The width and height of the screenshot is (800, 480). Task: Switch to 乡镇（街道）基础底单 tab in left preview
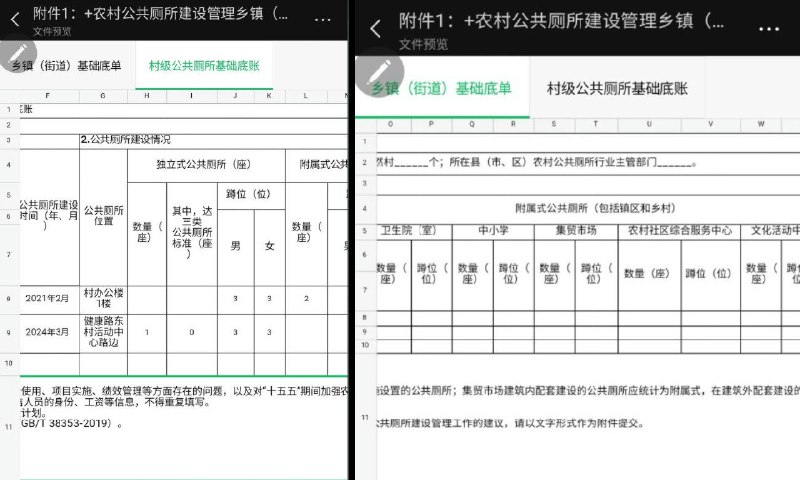point(67,65)
